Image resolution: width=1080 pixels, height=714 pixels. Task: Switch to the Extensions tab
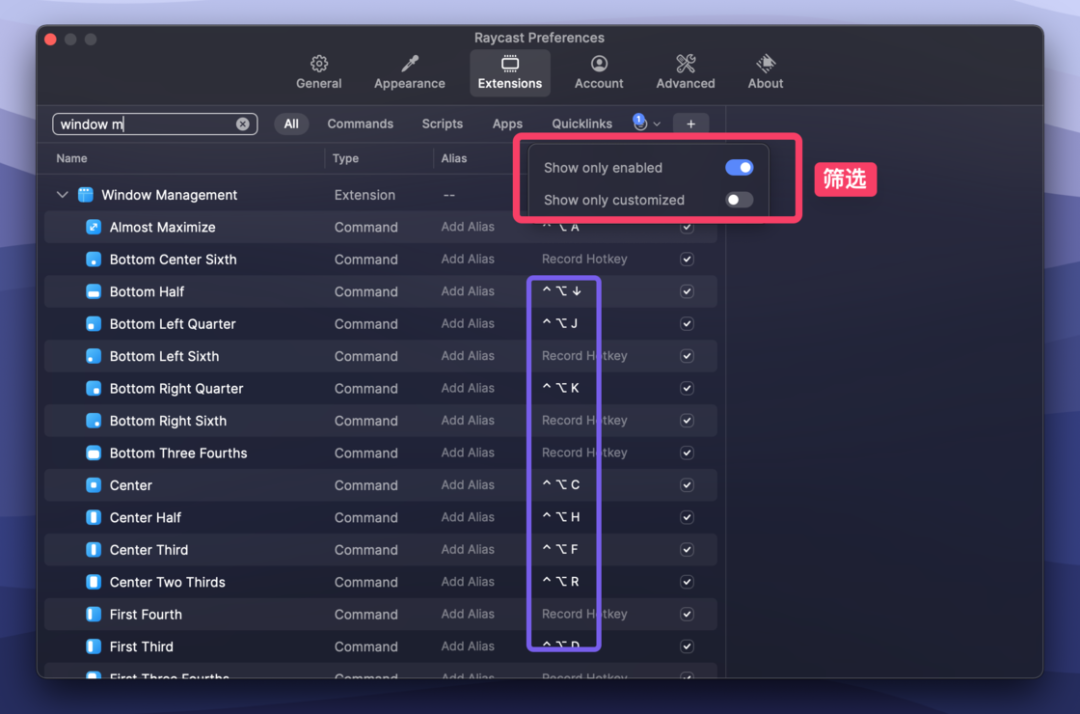(510, 72)
